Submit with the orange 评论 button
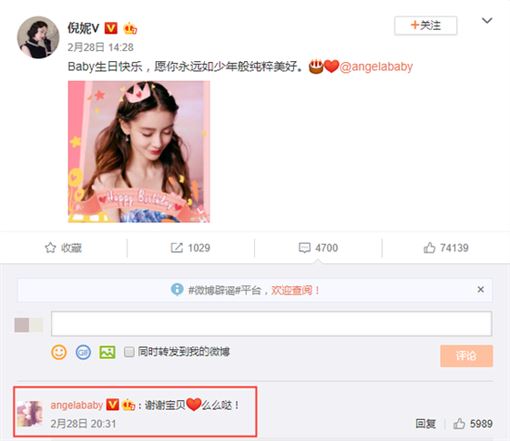The height and width of the screenshot is (441, 510). (466, 356)
